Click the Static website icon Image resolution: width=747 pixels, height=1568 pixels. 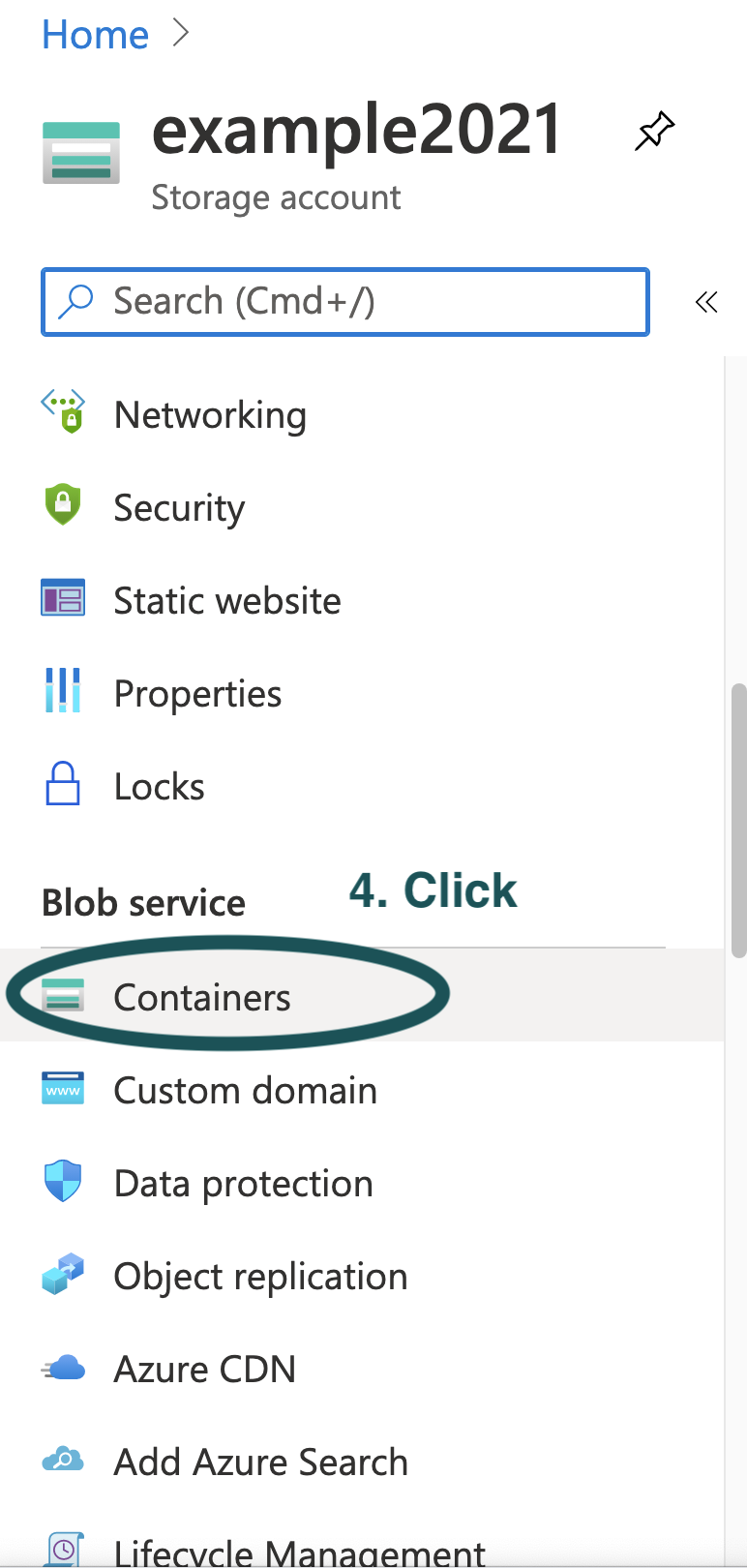click(63, 598)
